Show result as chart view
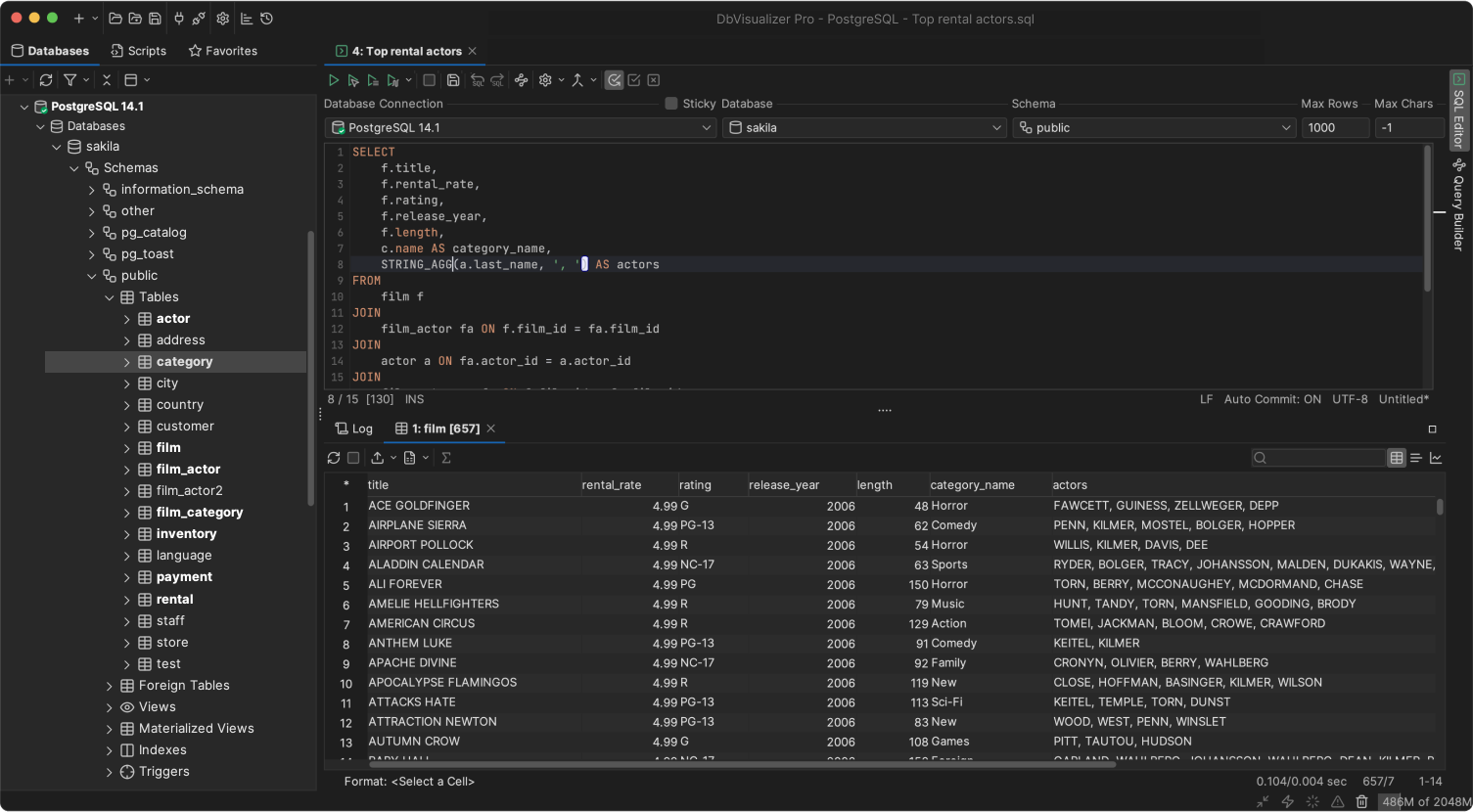The height and width of the screenshot is (812, 1473). pyautogui.click(x=1436, y=458)
